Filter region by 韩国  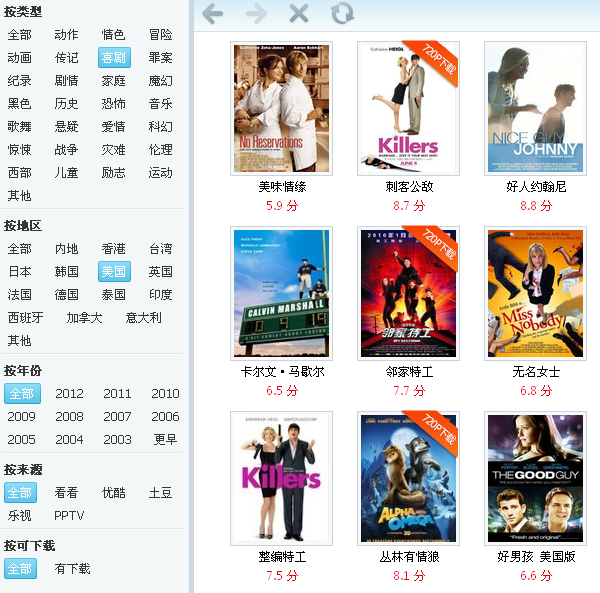coord(66,272)
